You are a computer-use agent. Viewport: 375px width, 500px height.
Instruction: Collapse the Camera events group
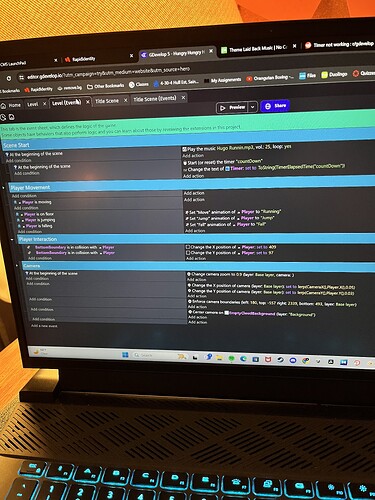pyautogui.click(x=17, y=266)
